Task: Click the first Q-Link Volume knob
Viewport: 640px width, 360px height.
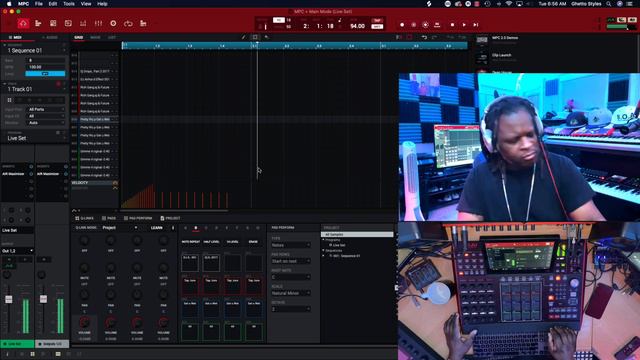Action: [x=84, y=322]
